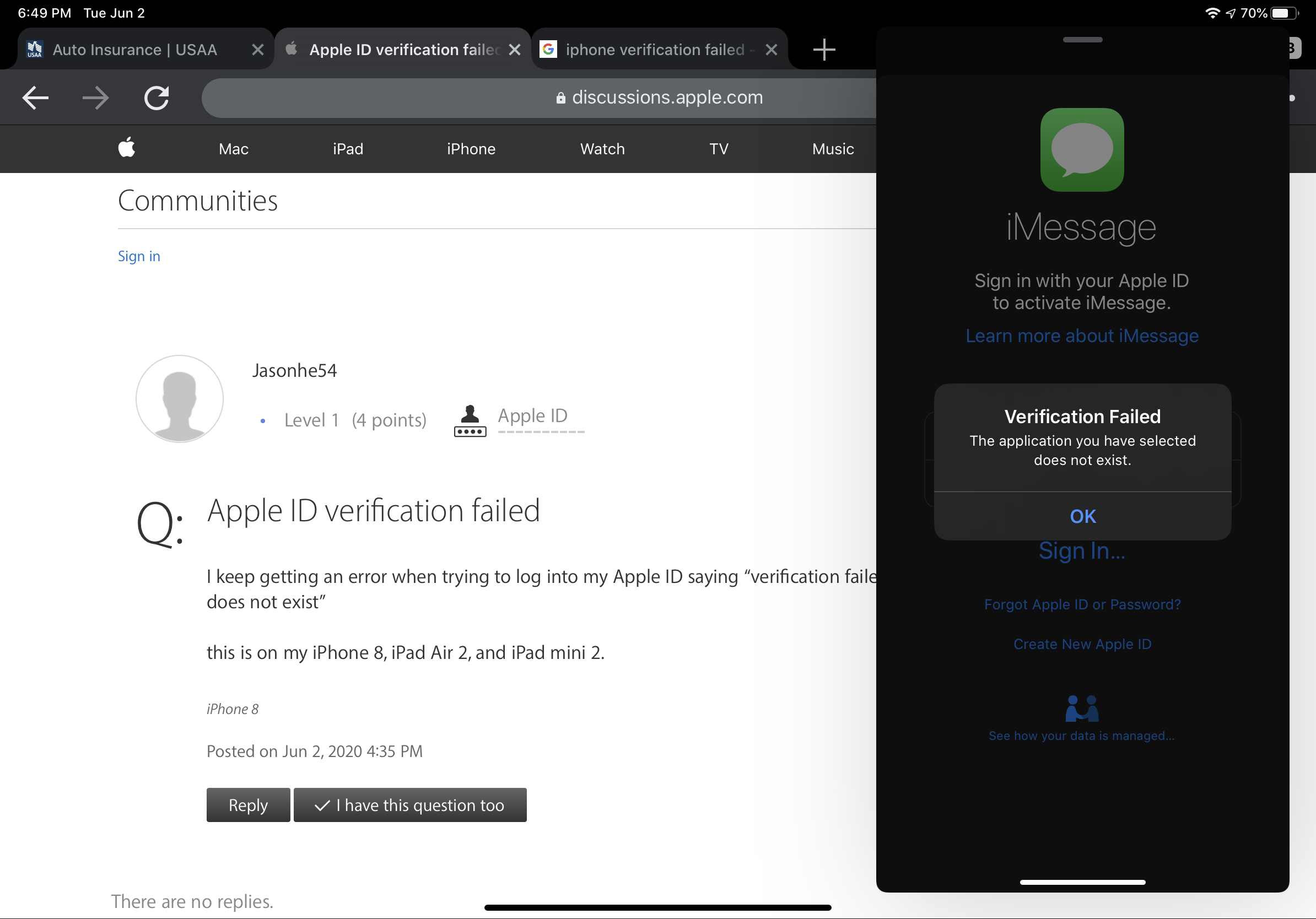Close the USAA Auto Insurance tab
Screen dimensions: 1316x919
point(258,50)
